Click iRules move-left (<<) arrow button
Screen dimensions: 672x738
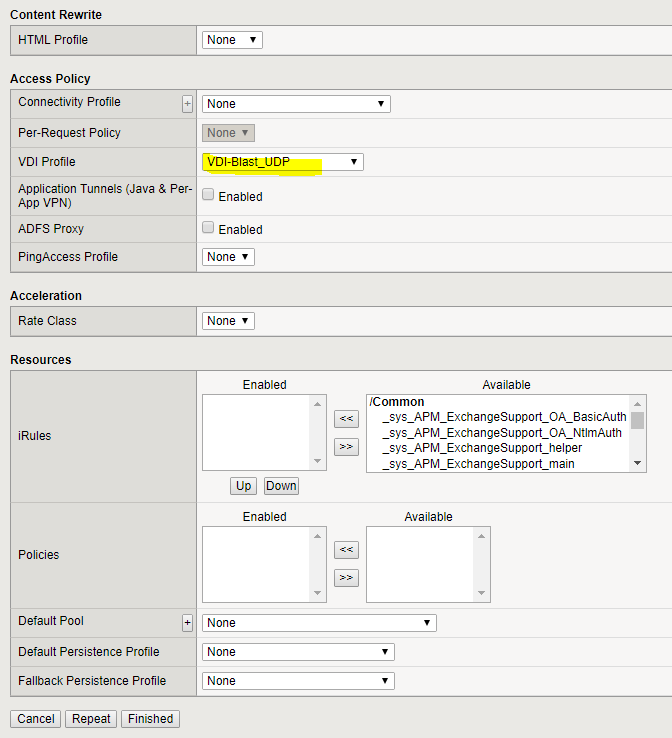coord(346,419)
